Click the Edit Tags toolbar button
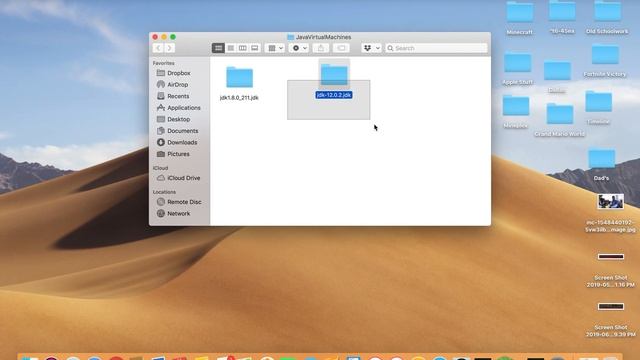Screen dimensions: 640x360 click(341, 48)
